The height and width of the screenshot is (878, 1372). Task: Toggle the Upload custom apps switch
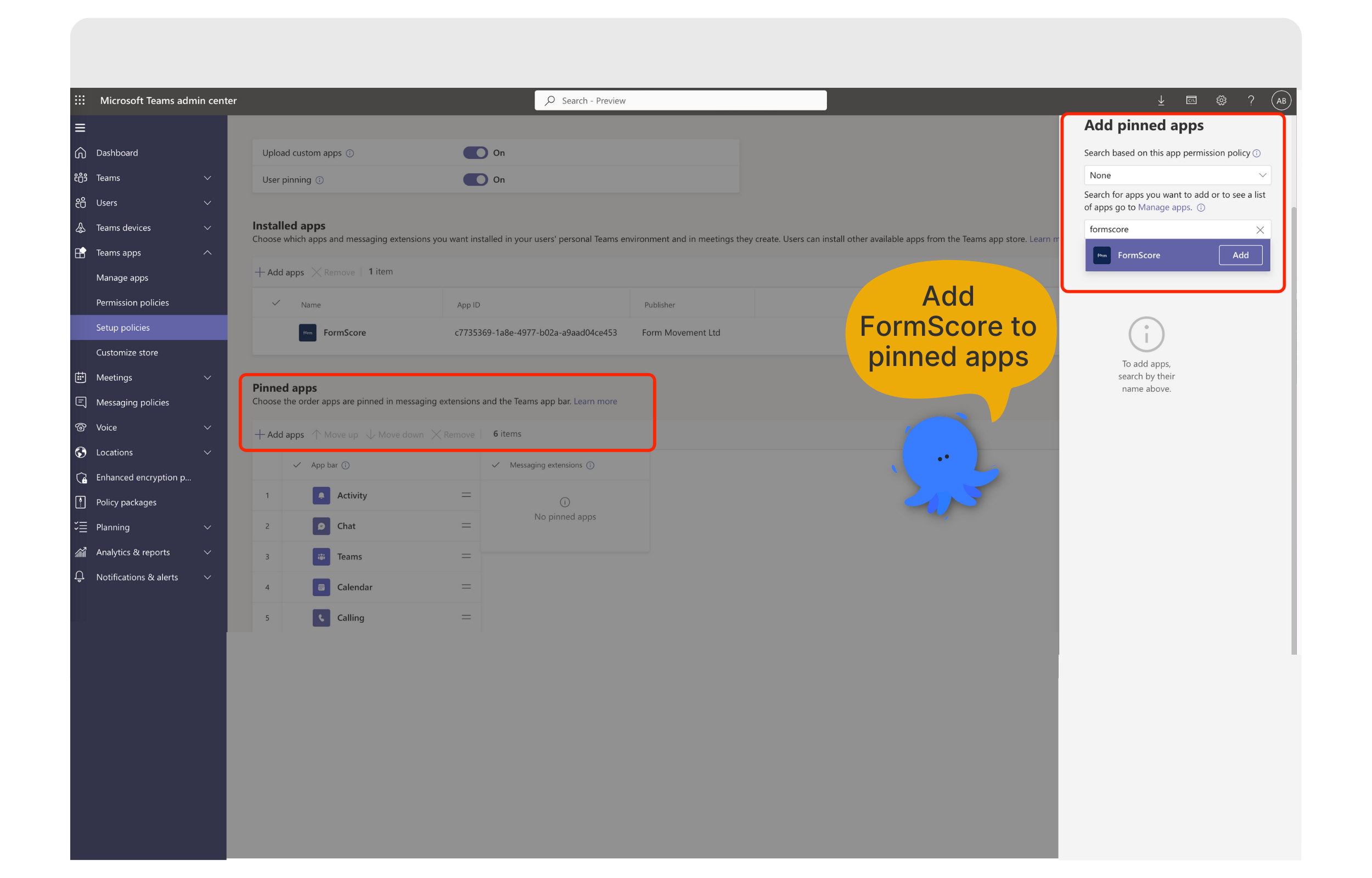[x=475, y=153]
